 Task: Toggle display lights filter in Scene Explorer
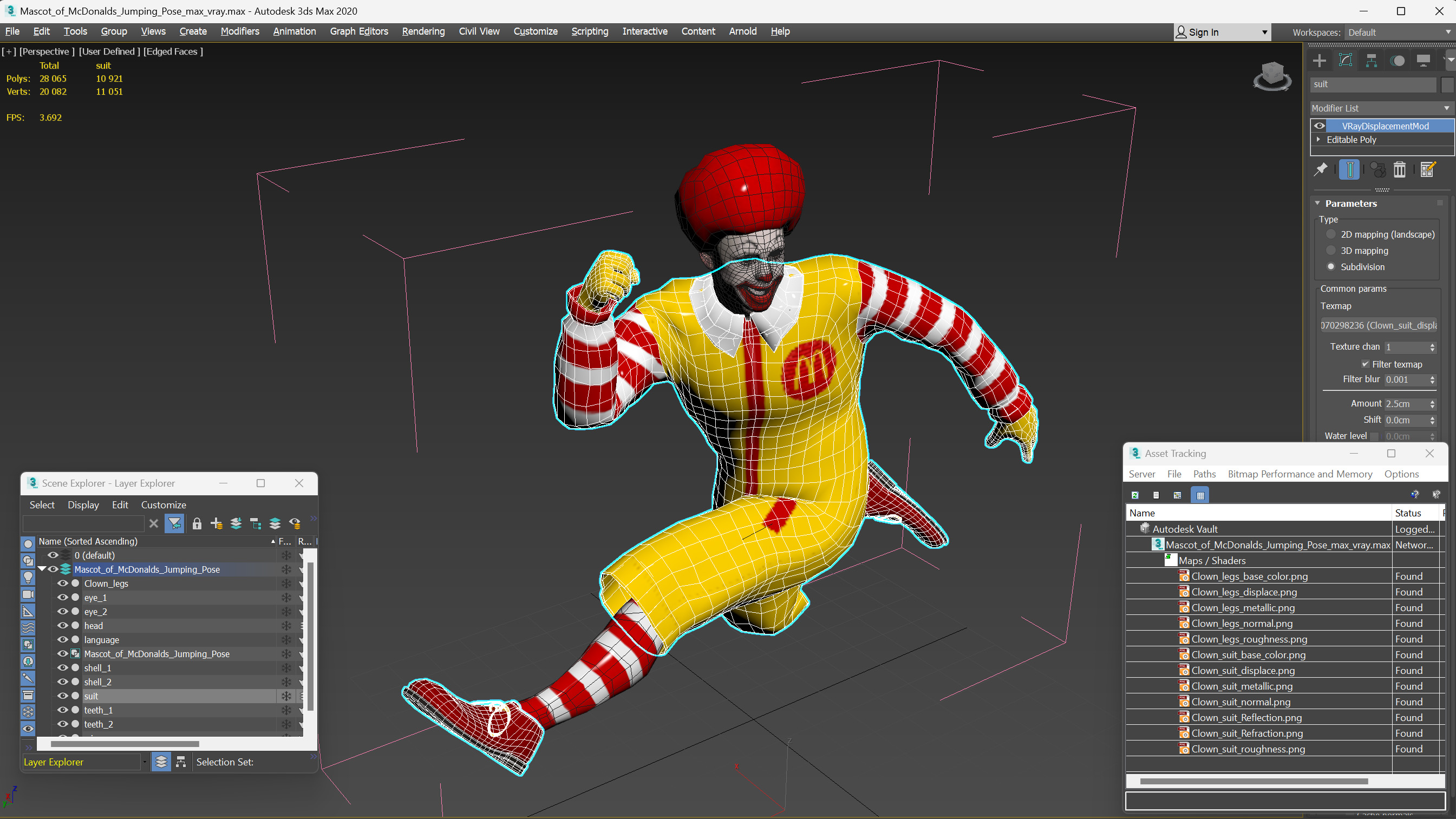(28, 577)
